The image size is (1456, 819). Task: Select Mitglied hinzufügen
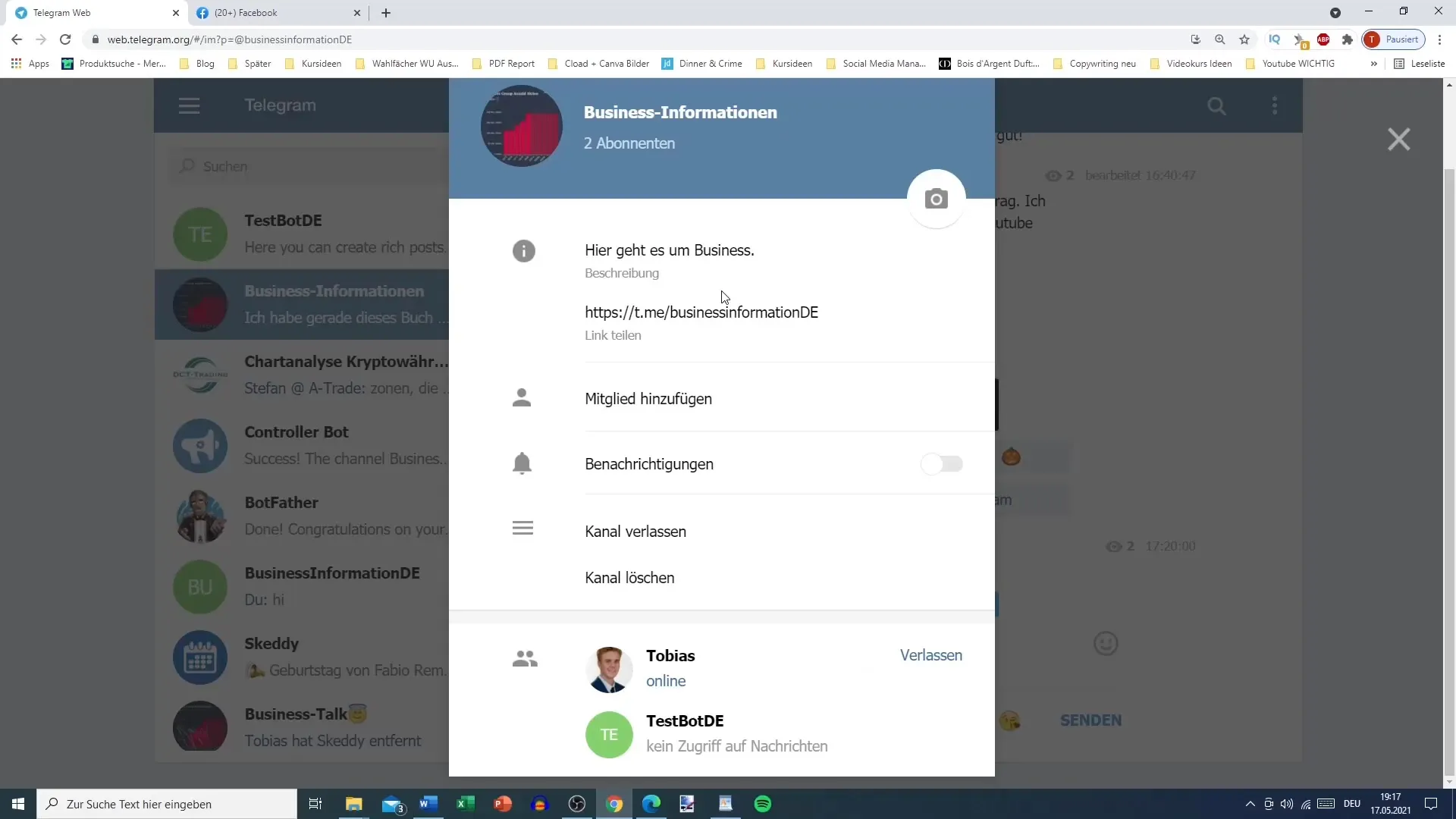(x=648, y=399)
